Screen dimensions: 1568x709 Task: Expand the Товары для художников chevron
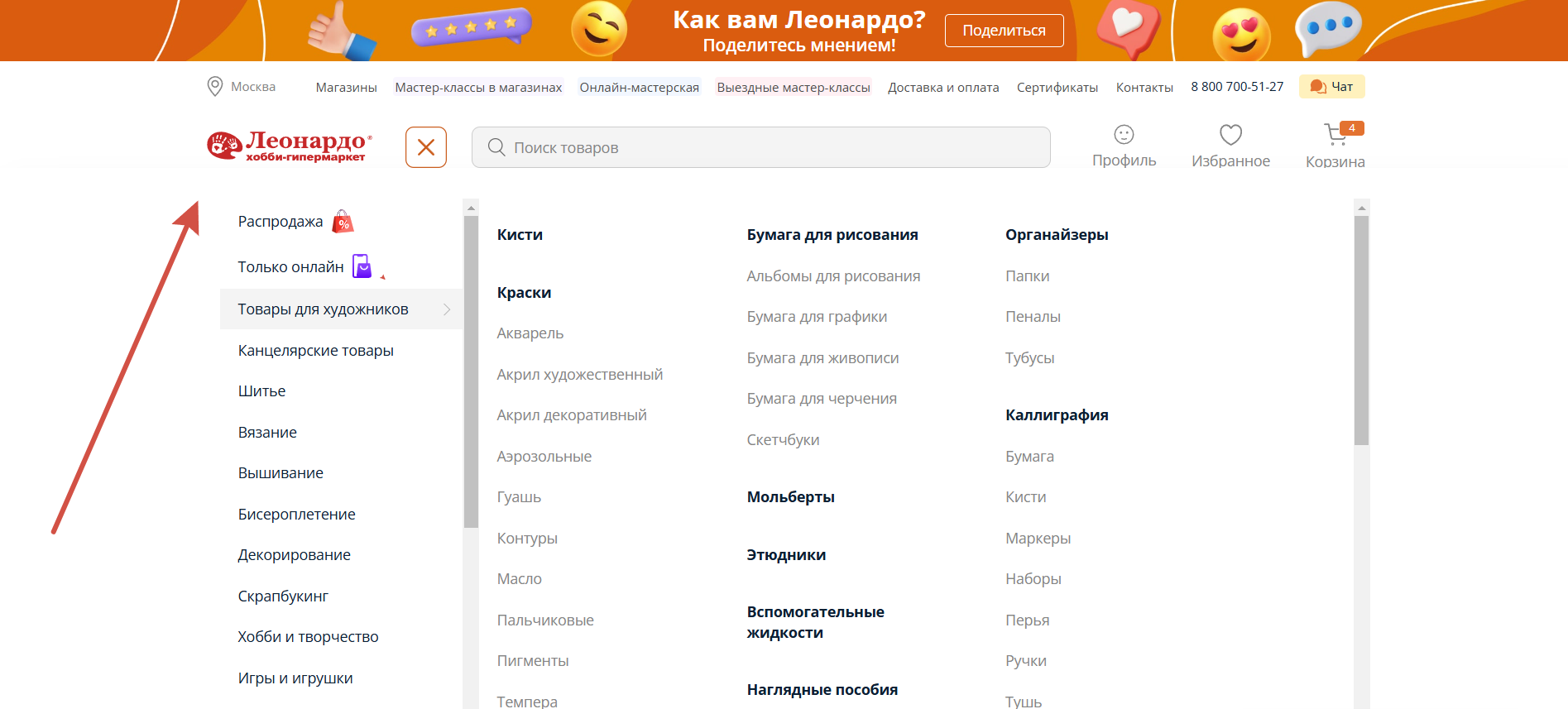pos(447,309)
